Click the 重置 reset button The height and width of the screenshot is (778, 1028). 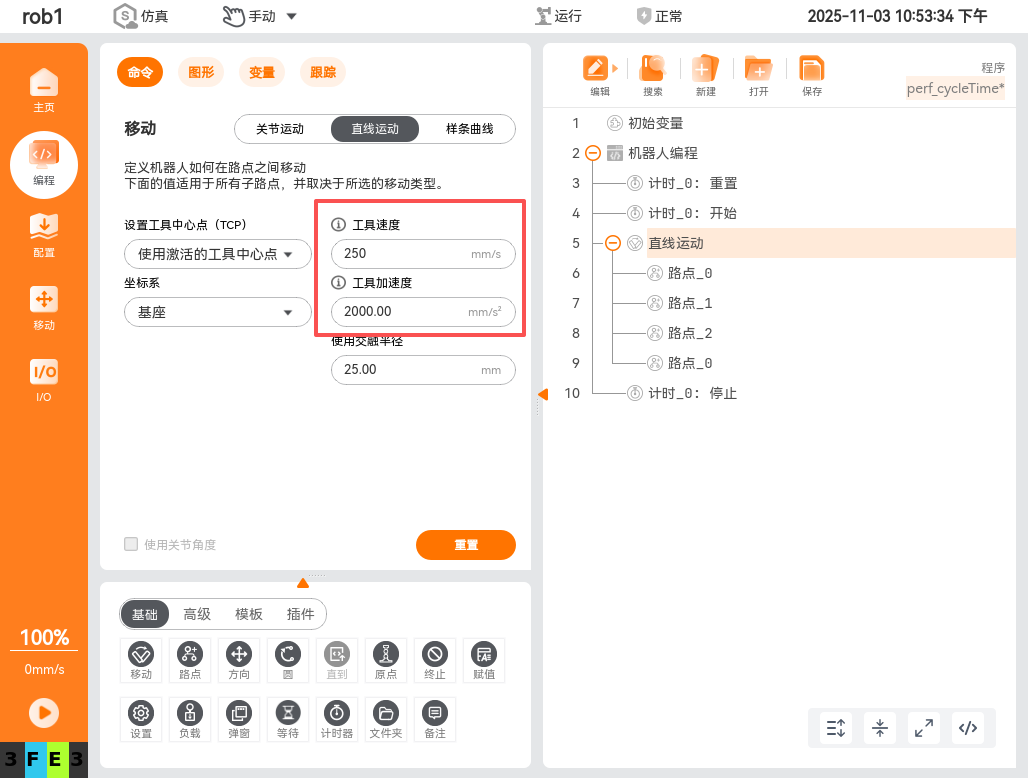[x=466, y=545]
